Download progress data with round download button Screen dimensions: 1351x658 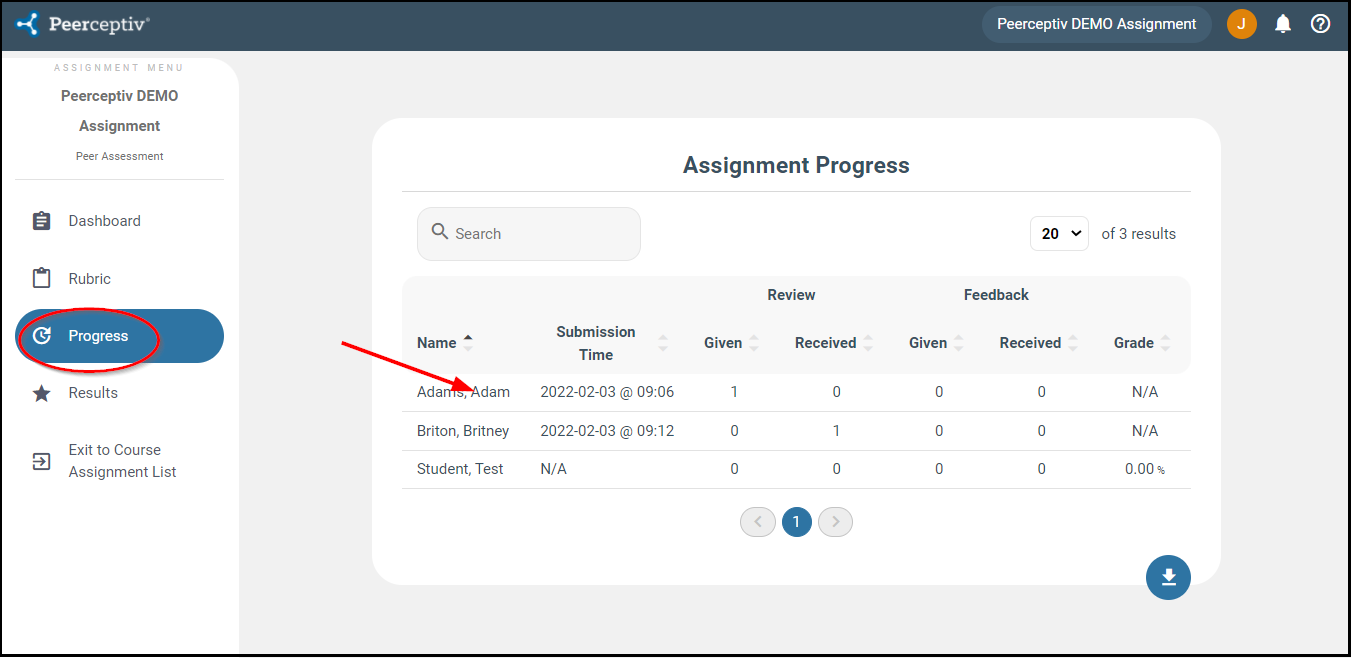pyautogui.click(x=1168, y=577)
